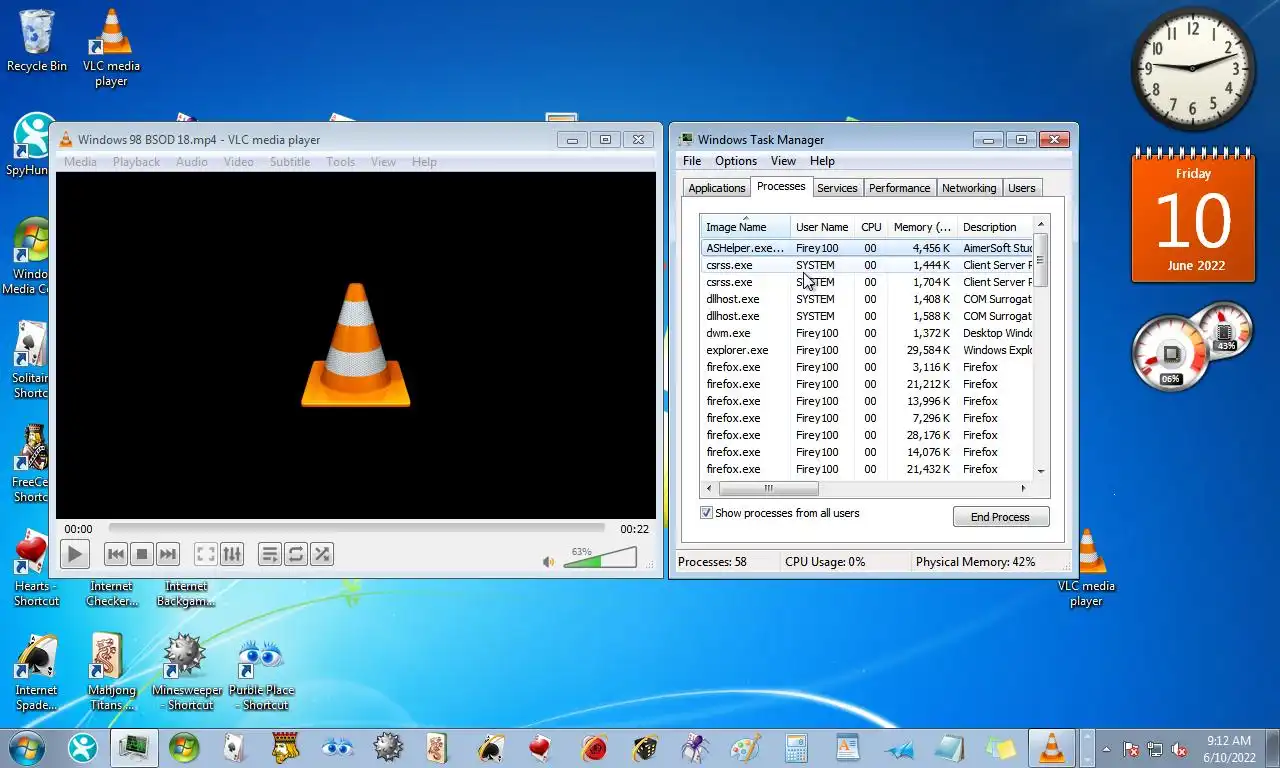Click system tray volume icon
1280x768 pixels.
tap(1179, 749)
